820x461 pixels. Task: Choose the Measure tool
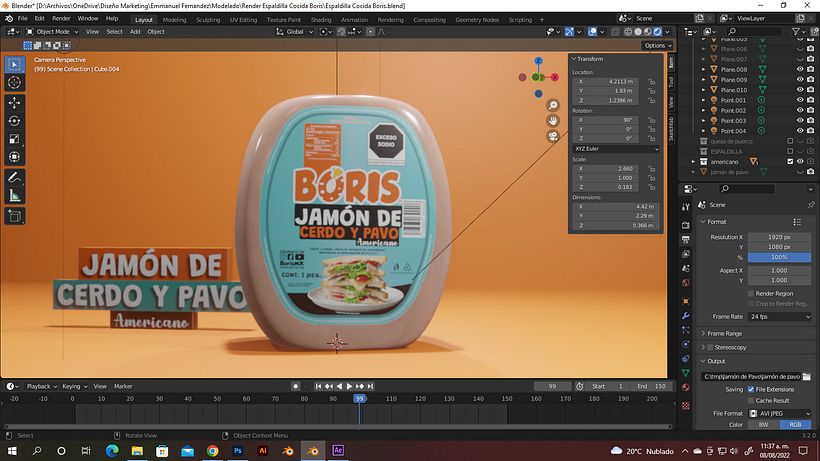[14, 196]
